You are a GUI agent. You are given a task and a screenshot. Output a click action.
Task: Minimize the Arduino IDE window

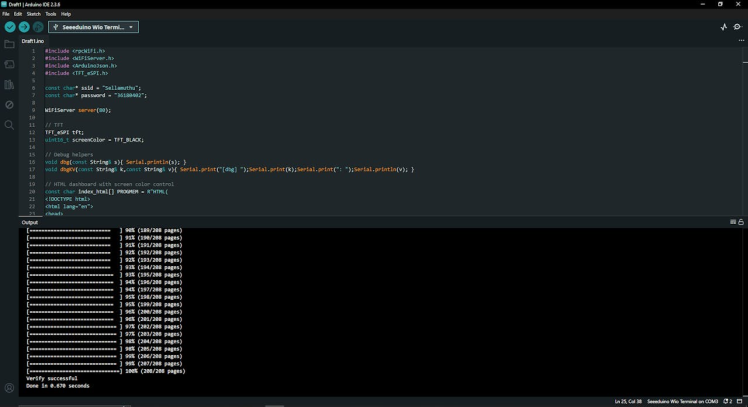coord(703,4)
